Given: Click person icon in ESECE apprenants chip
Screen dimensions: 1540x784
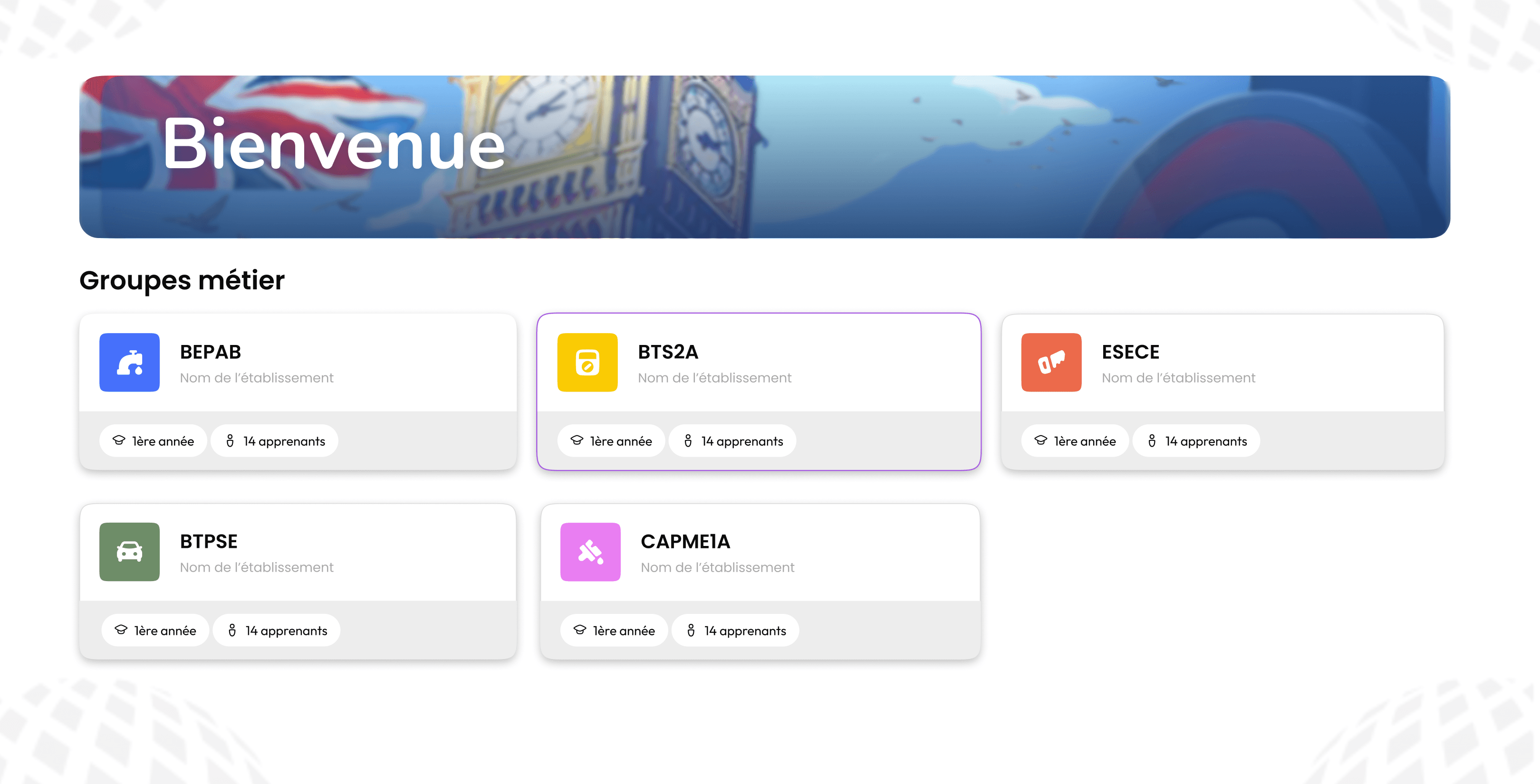Looking at the screenshot, I should click(1151, 440).
